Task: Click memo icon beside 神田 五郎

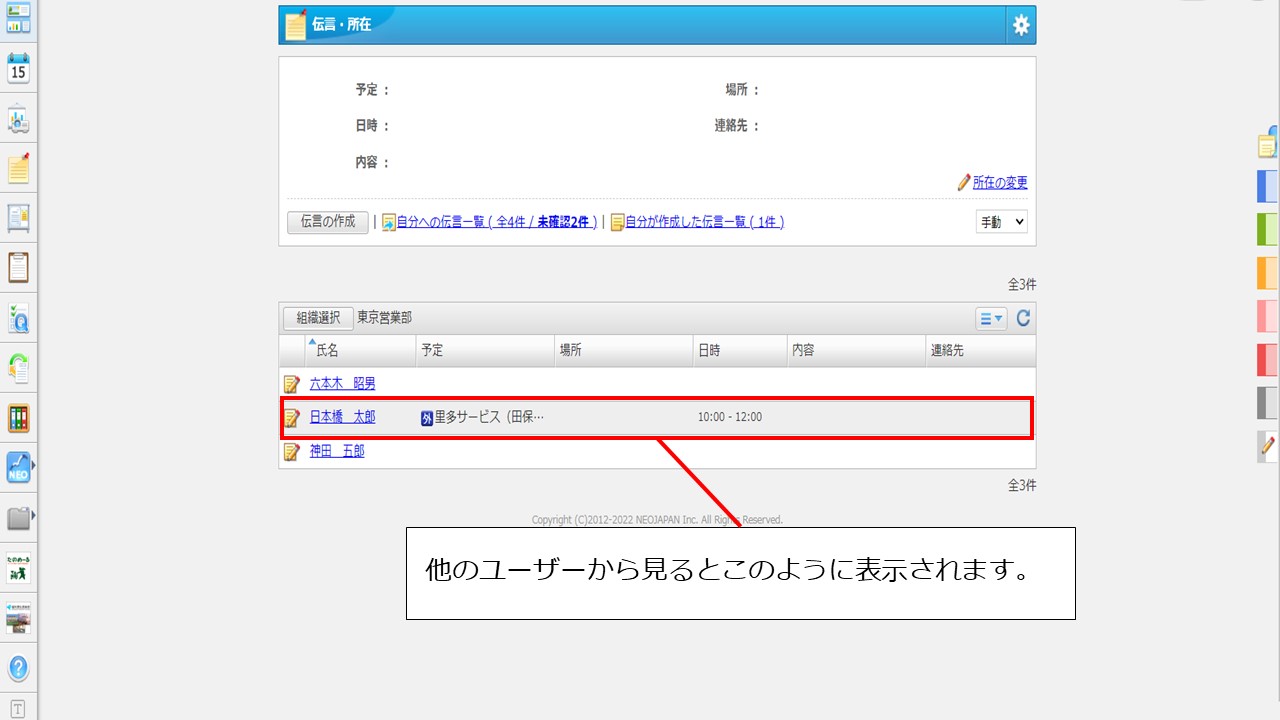Action: click(292, 452)
